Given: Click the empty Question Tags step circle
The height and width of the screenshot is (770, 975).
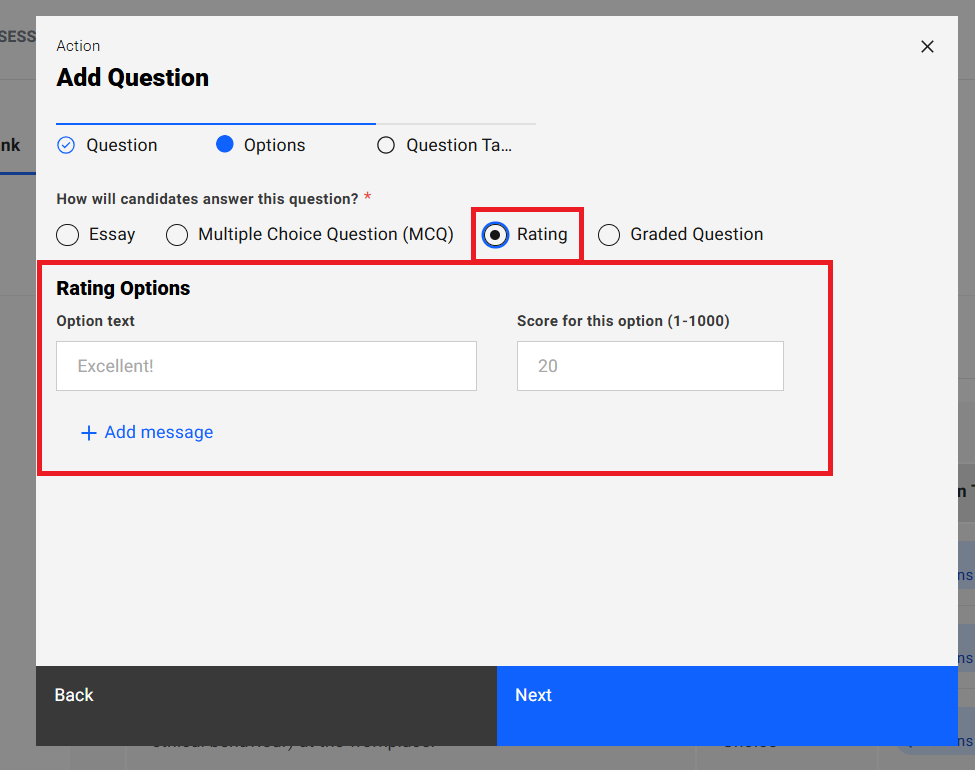Looking at the screenshot, I should [386, 145].
